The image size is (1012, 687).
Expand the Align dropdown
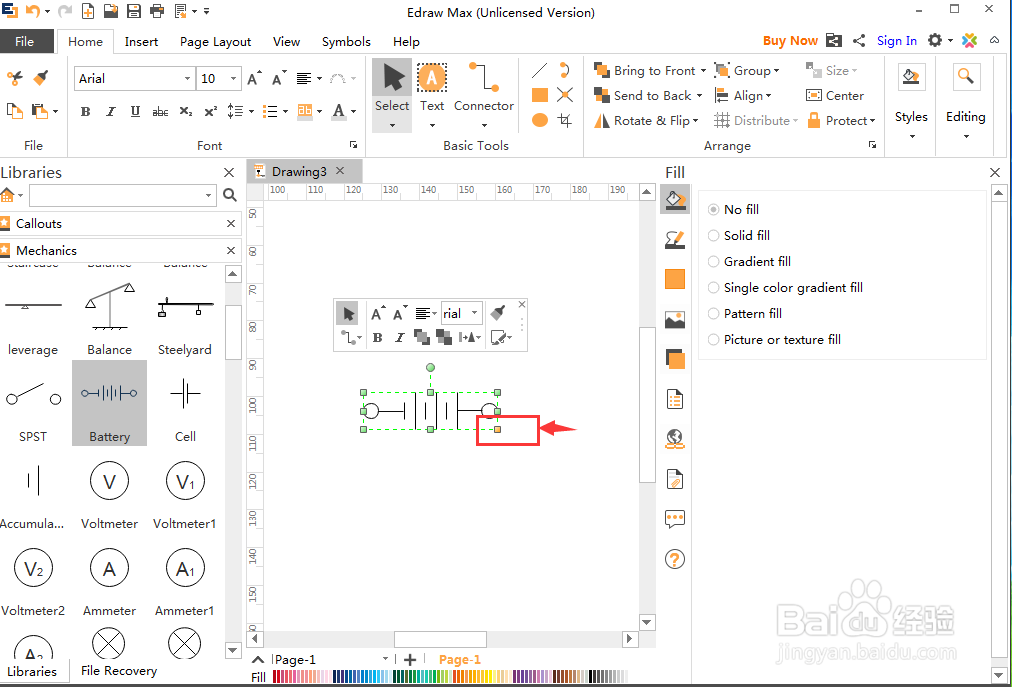point(769,96)
